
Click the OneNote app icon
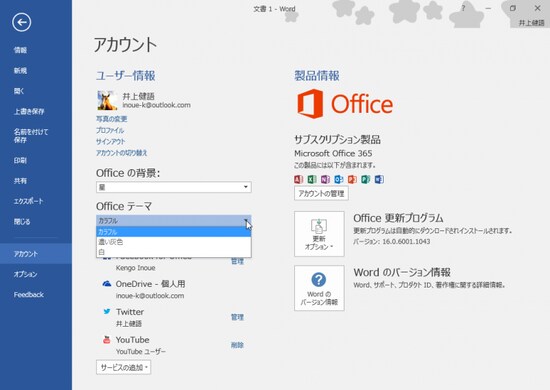[325, 179]
